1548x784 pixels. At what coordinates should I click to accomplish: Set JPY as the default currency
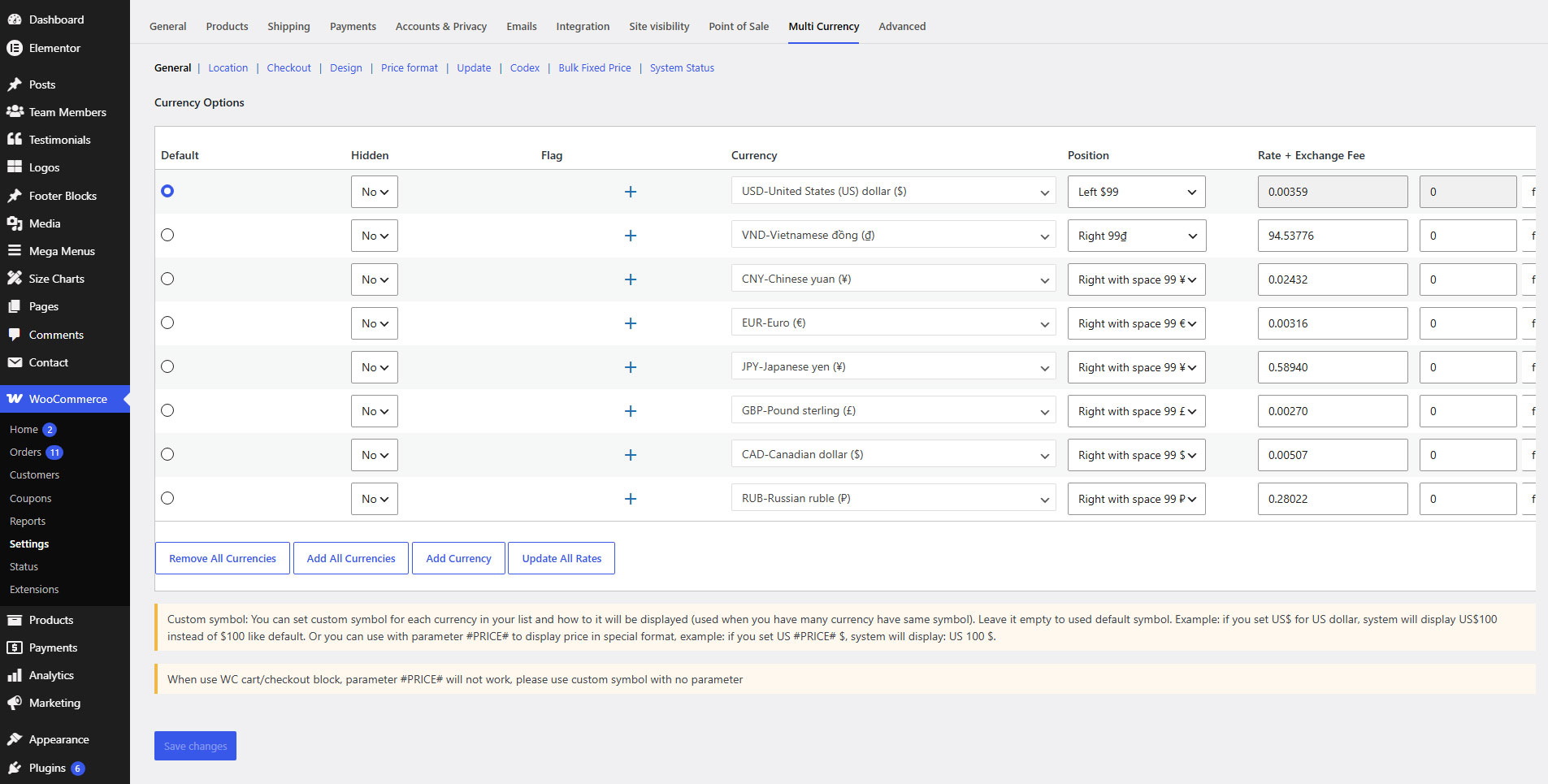pyautogui.click(x=167, y=366)
